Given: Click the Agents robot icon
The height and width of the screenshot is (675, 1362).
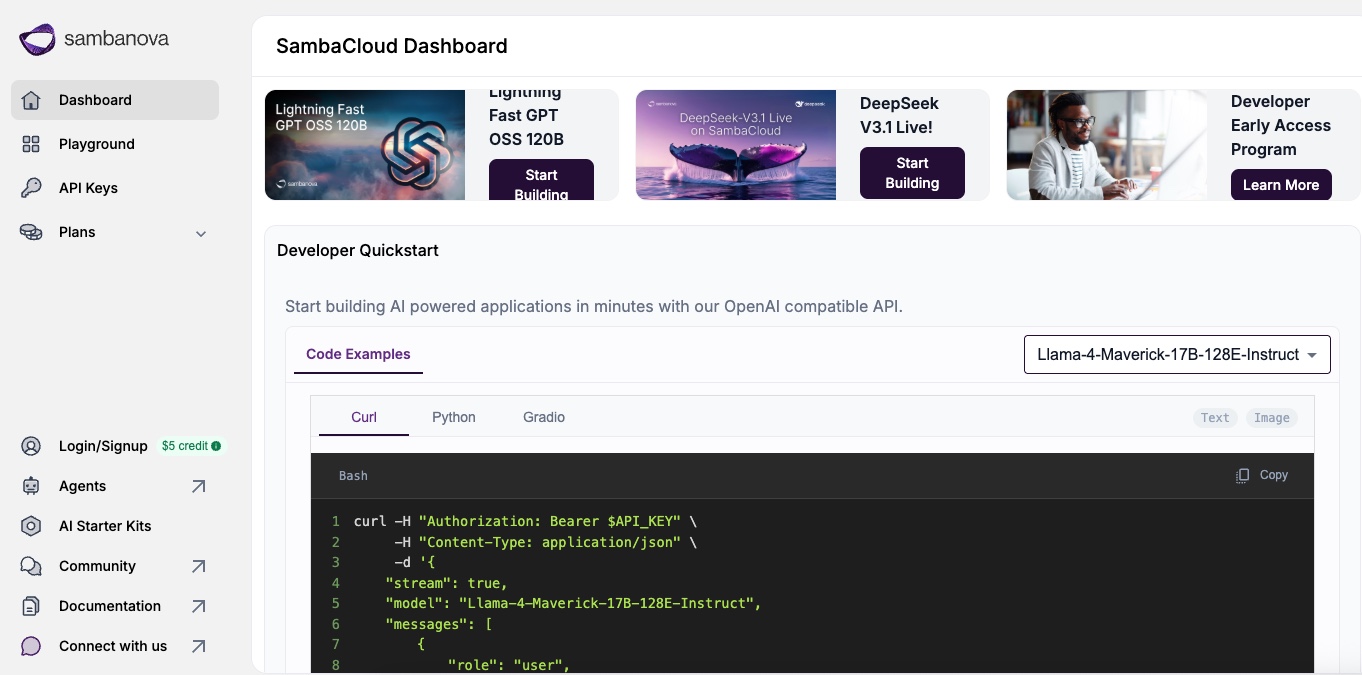Looking at the screenshot, I should click(31, 486).
